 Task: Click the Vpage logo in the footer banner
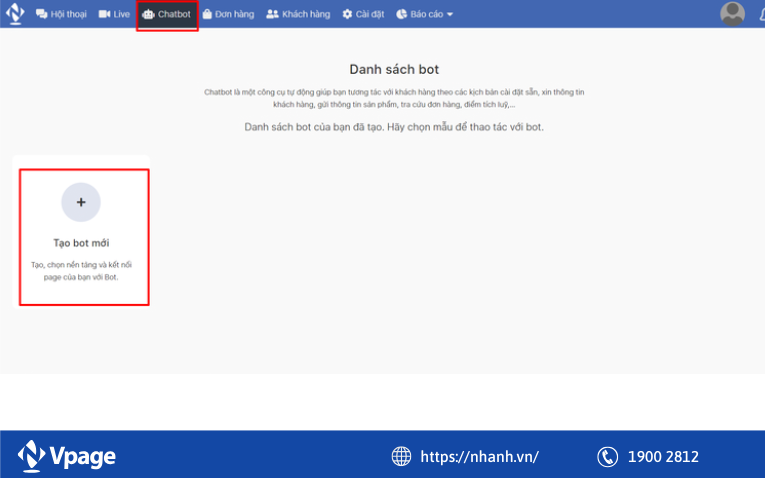66,456
